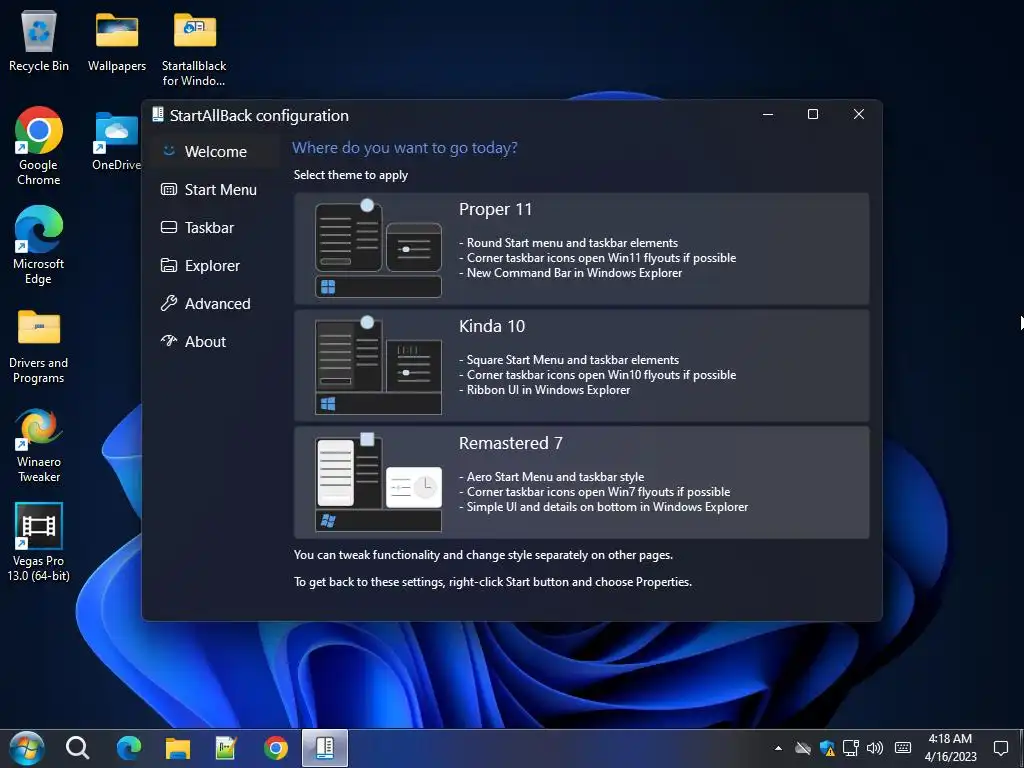Image resolution: width=1024 pixels, height=768 pixels.
Task: Click the Kinda 10 theme preview thumbnail
Action: coord(378,366)
